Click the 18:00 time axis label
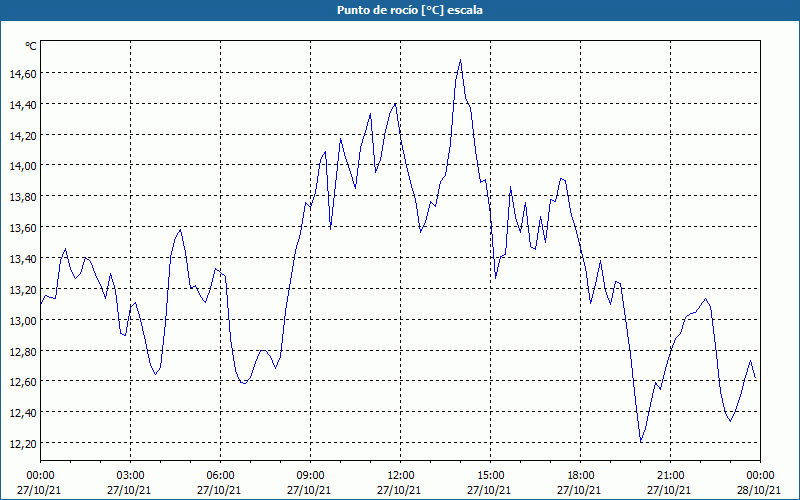800x500 pixels. (581, 476)
